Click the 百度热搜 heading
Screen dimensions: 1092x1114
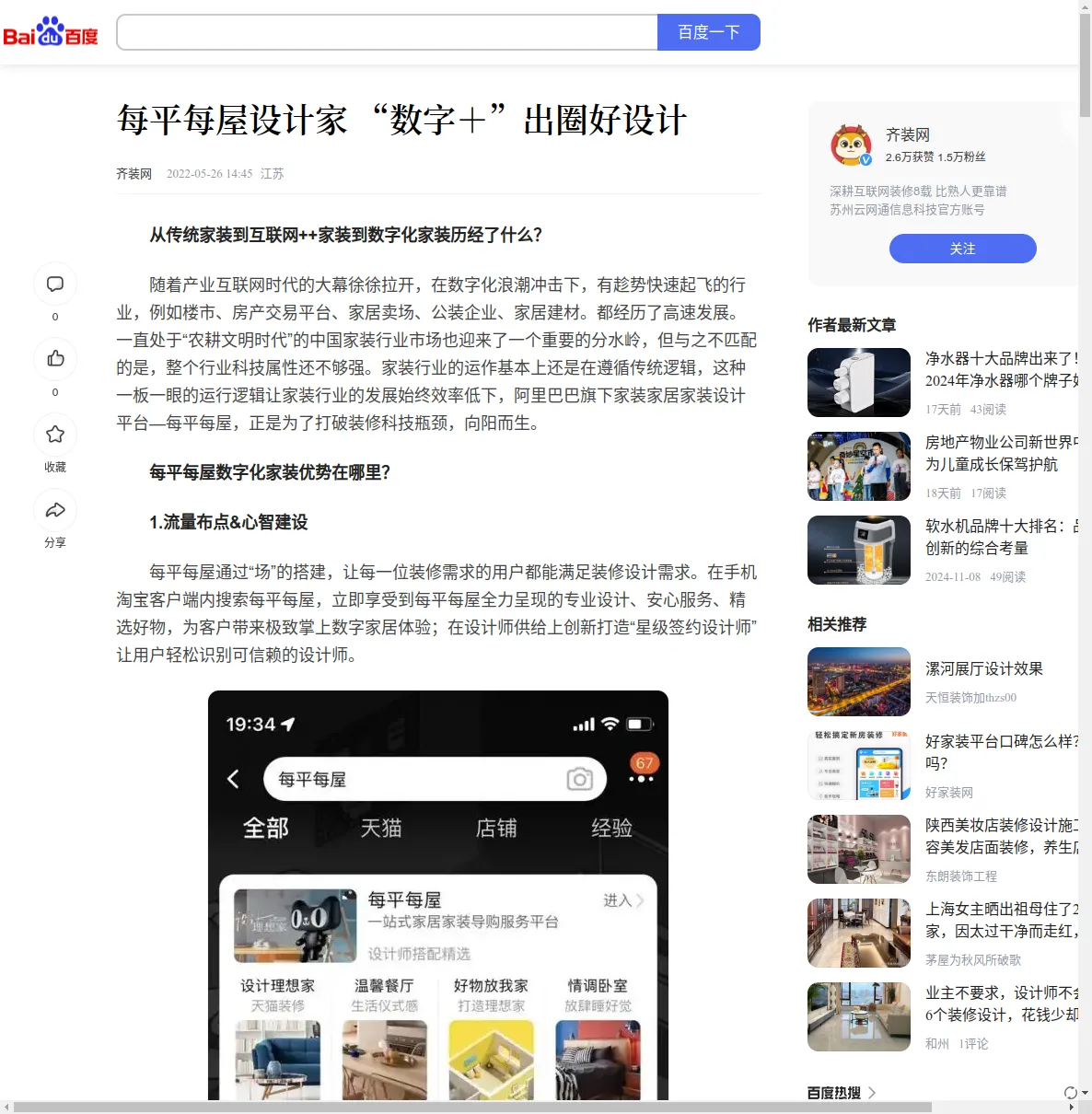(834, 1093)
